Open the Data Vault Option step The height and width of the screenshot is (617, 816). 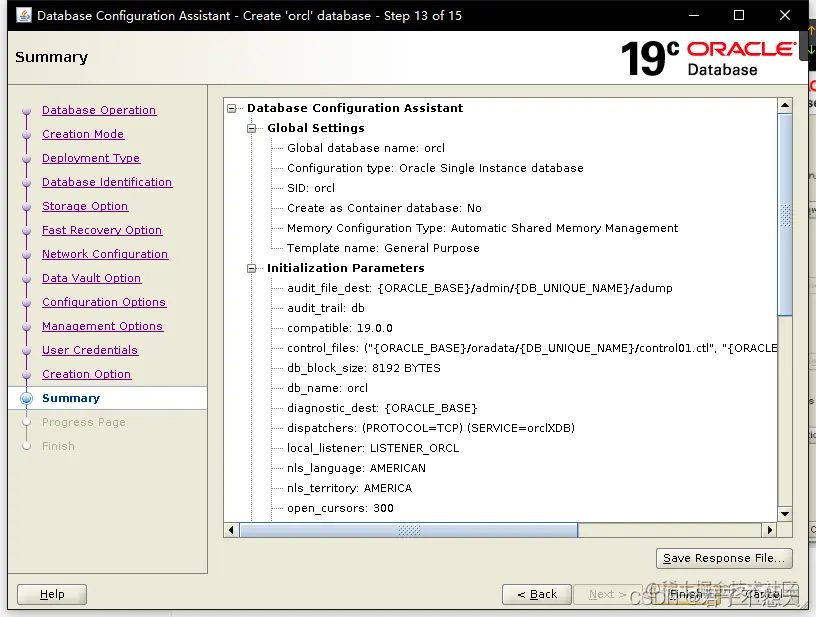click(92, 278)
